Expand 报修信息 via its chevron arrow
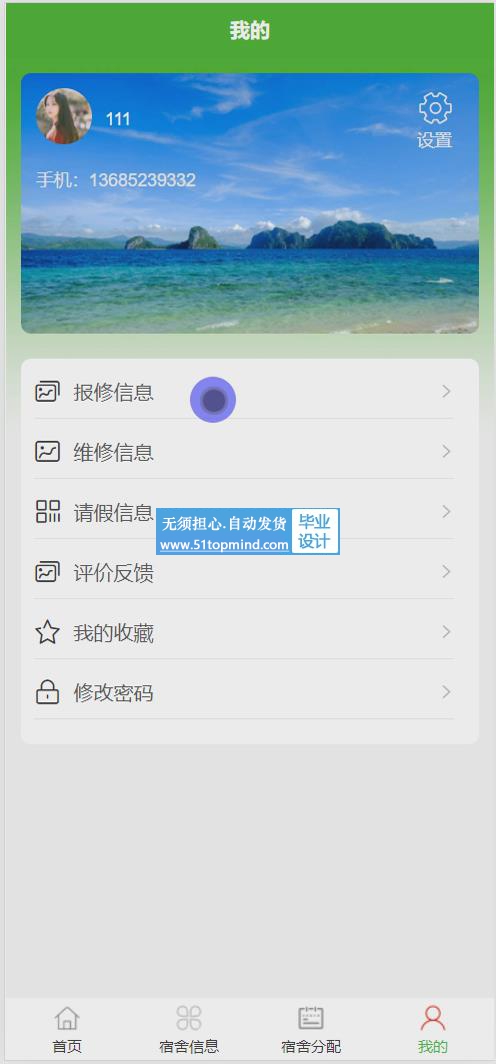The width and height of the screenshot is (496, 1064). click(446, 392)
